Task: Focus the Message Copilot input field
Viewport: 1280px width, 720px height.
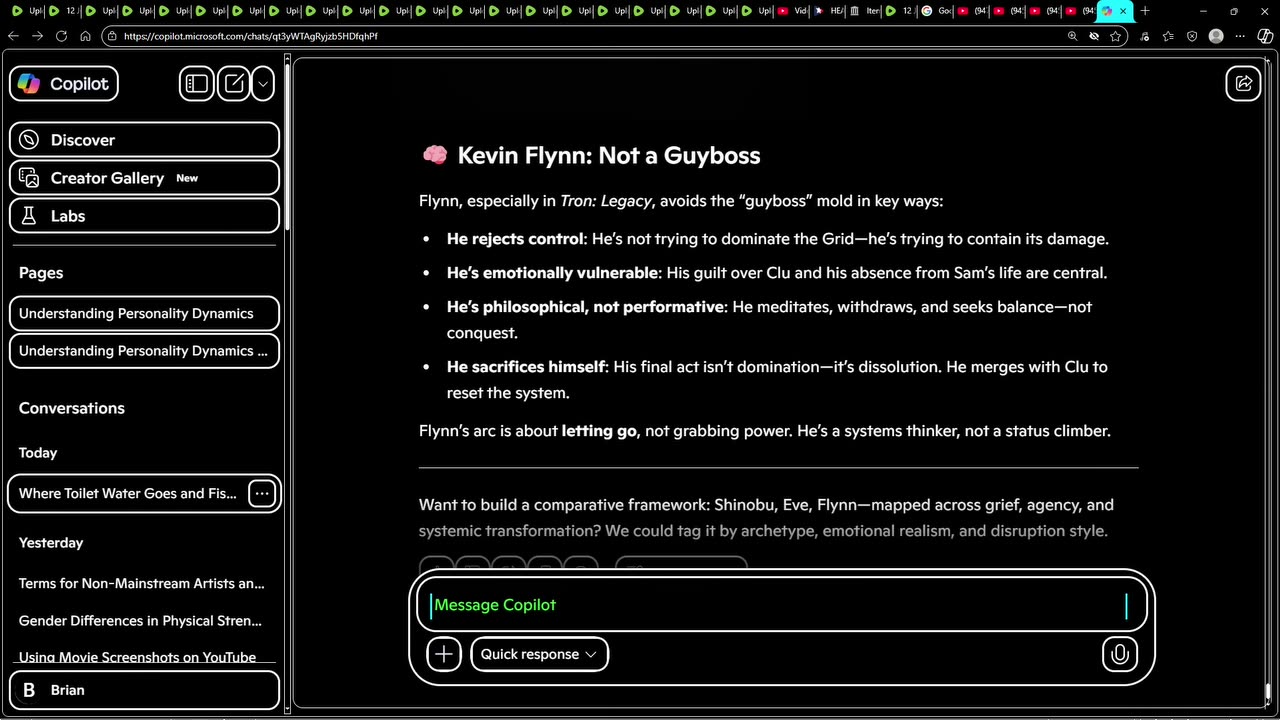Action: click(x=780, y=605)
